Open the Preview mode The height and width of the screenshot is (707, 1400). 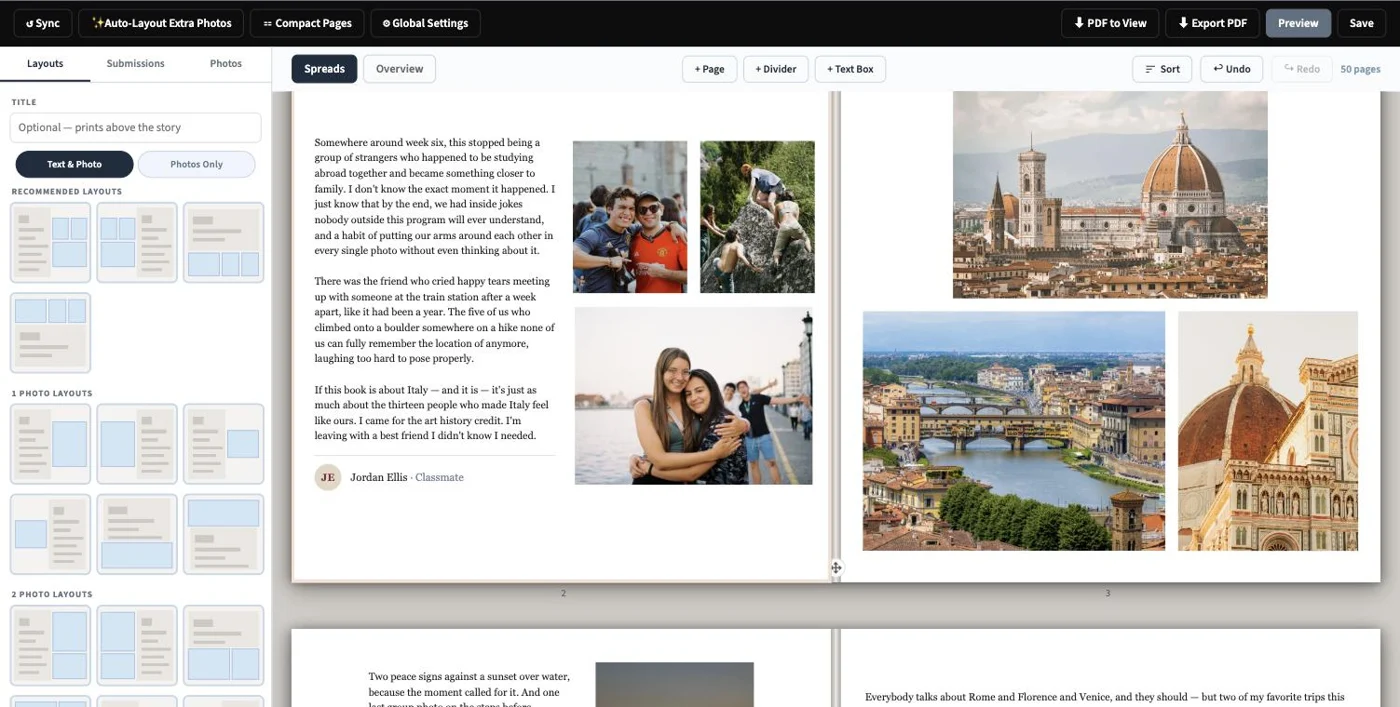click(x=1298, y=23)
